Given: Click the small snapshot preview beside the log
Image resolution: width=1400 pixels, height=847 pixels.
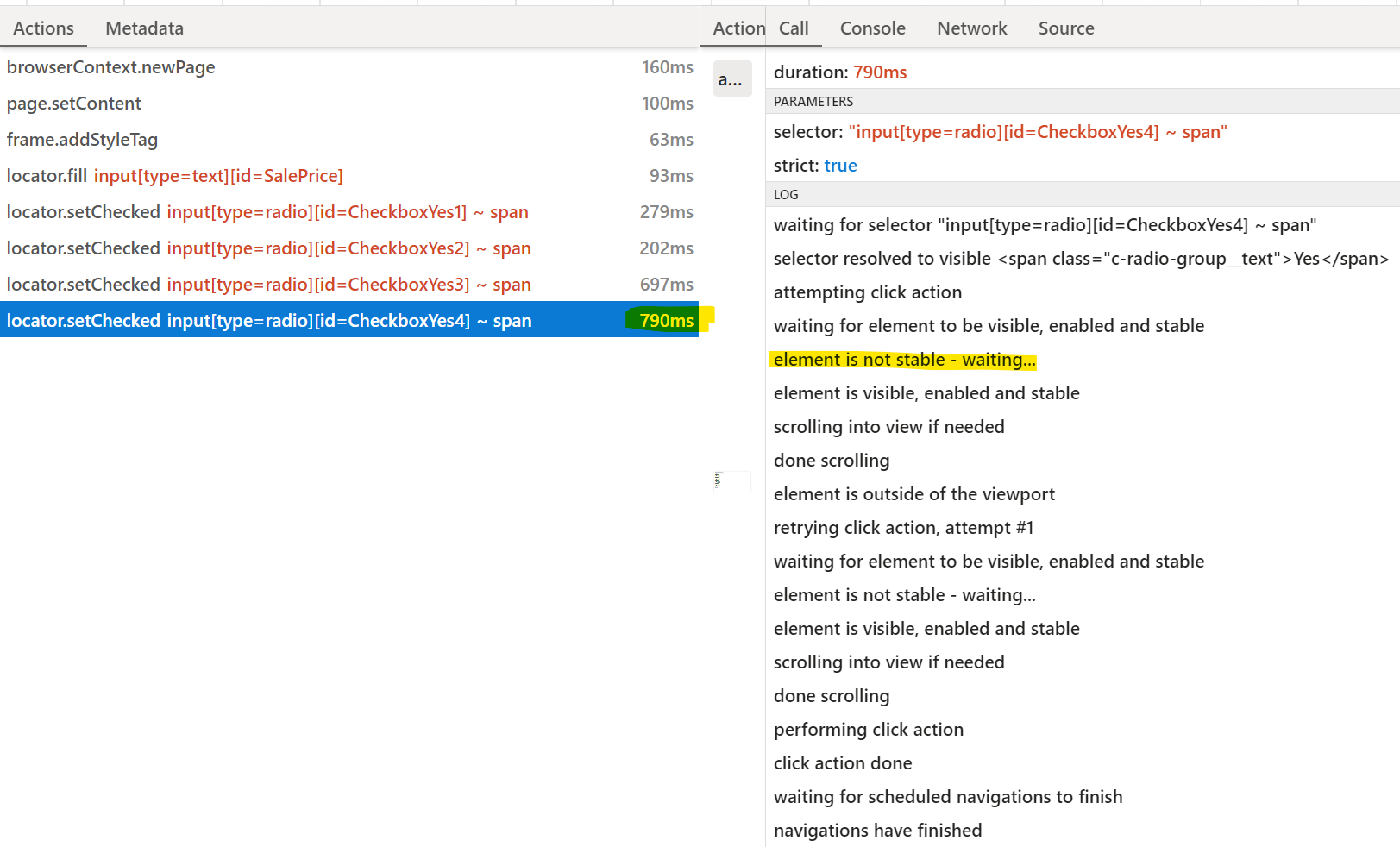Looking at the screenshot, I should (731, 482).
